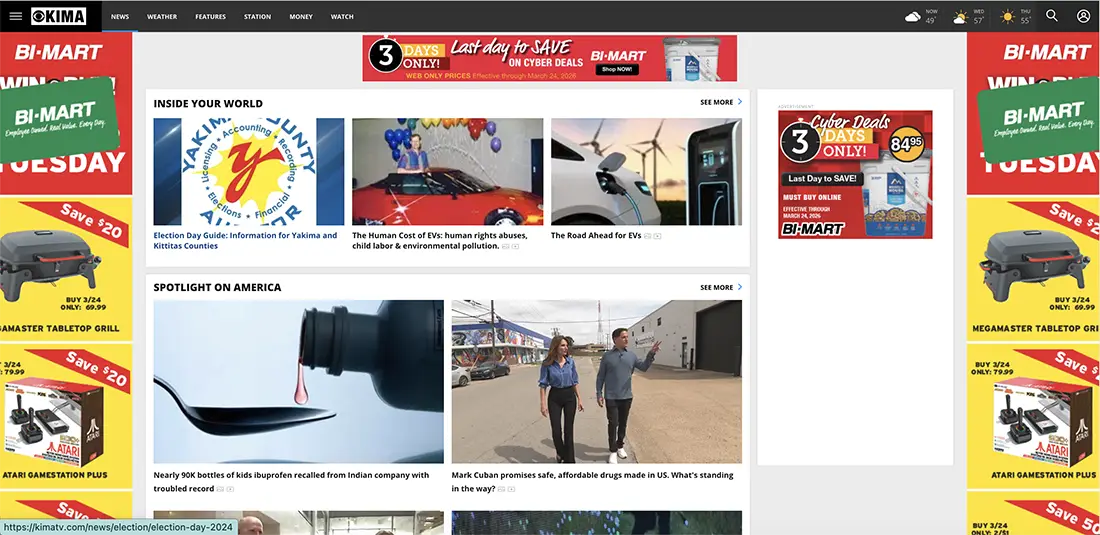Open Election Day Guide for Yakima and Kittitas

coord(246,241)
